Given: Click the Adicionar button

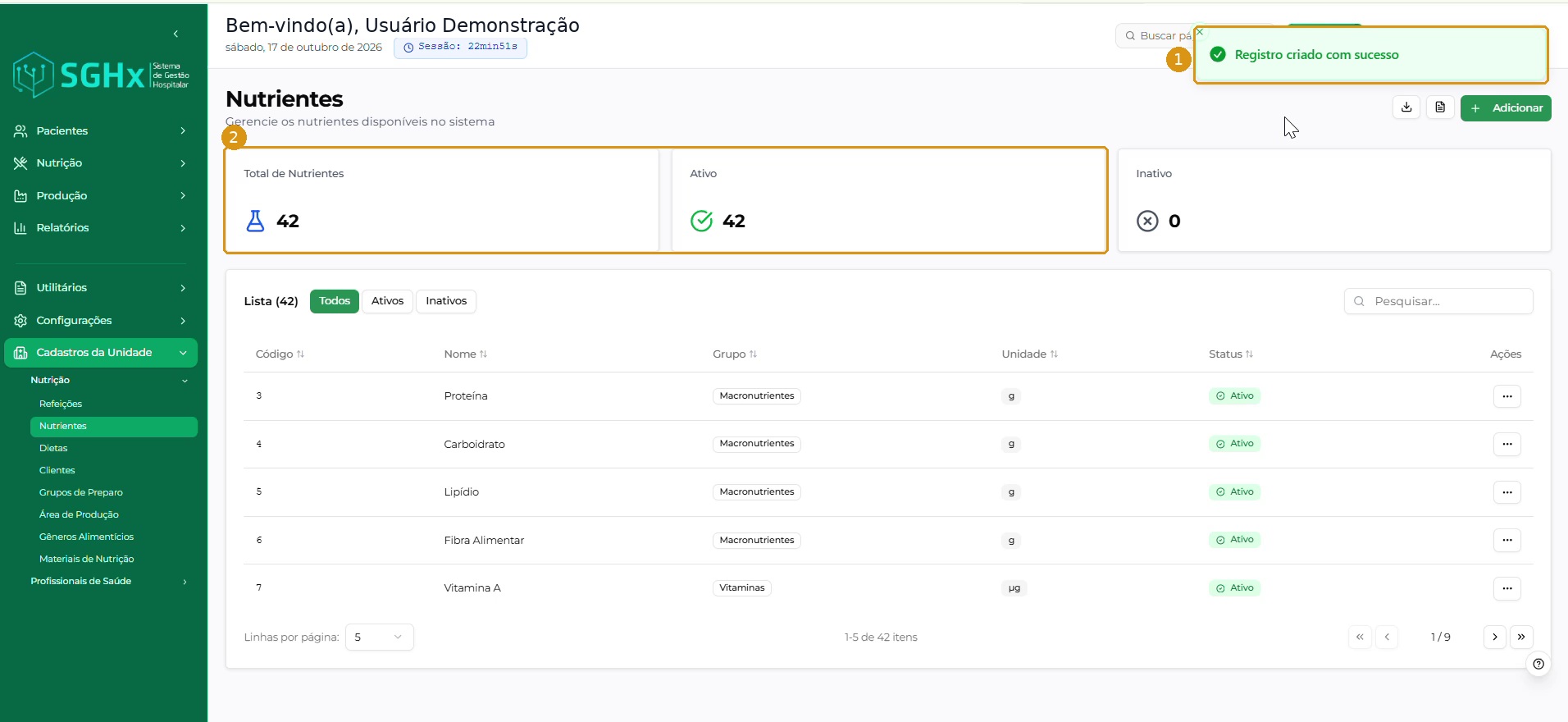Looking at the screenshot, I should 1506,107.
